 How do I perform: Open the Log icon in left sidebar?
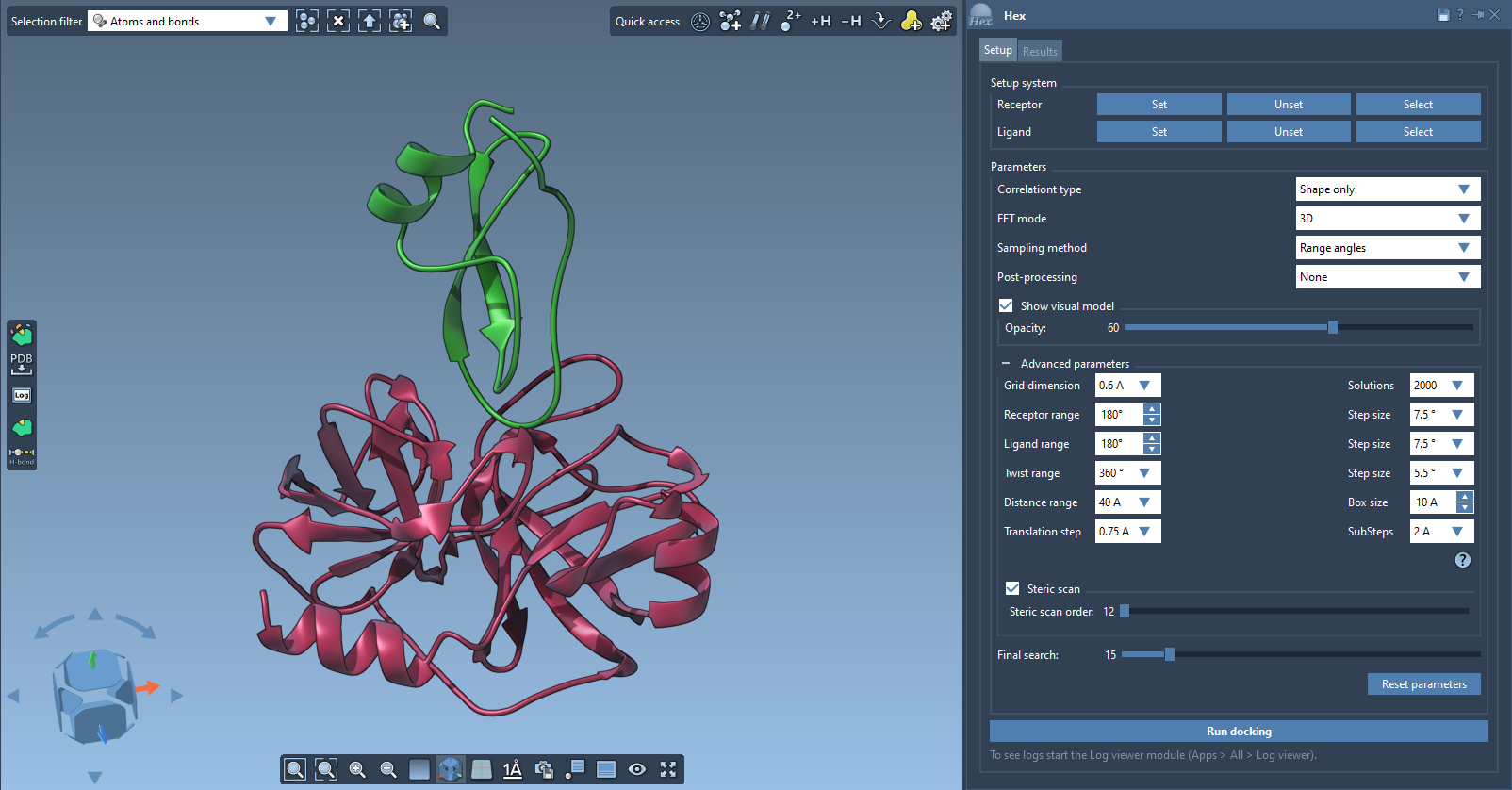point(22,395)
